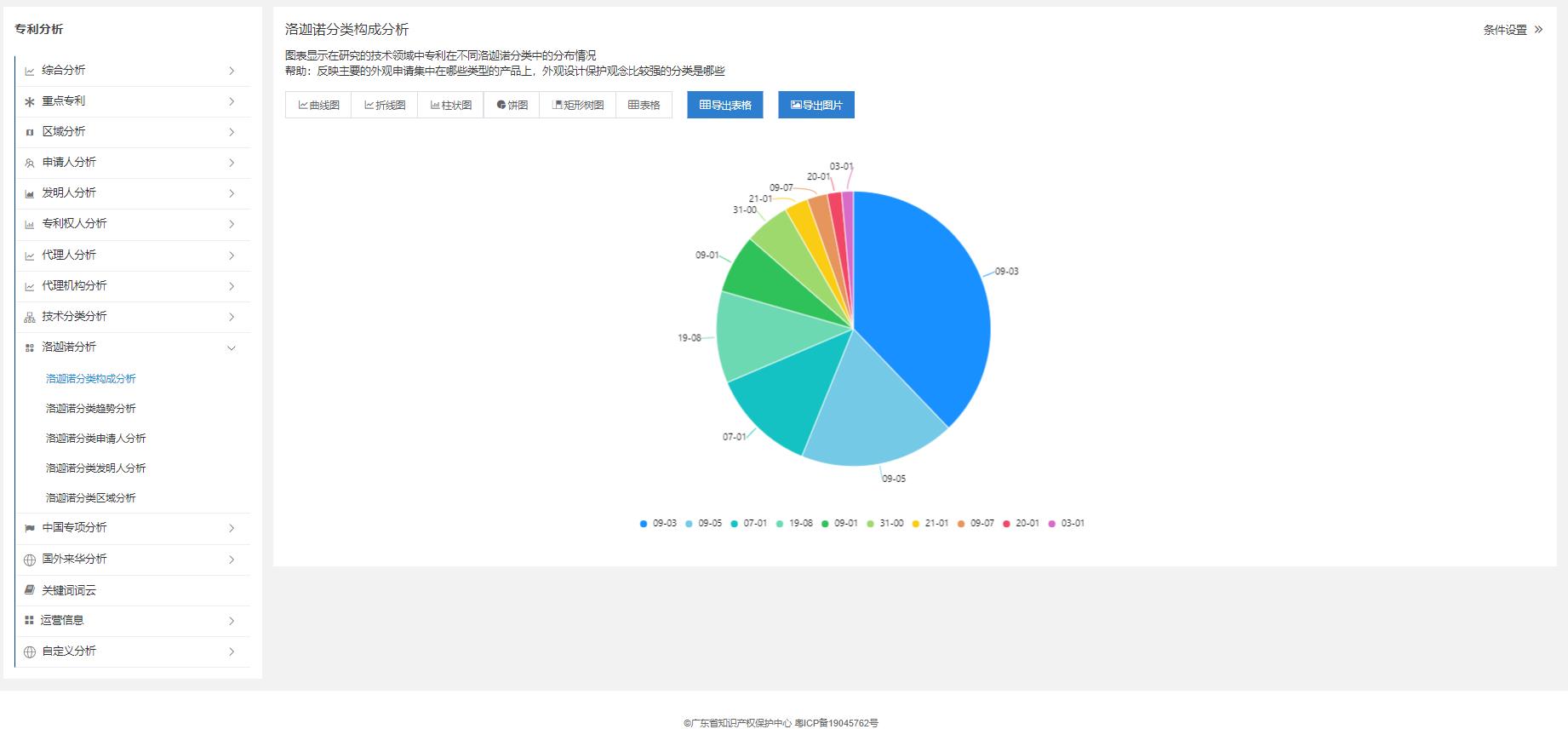Screen dimensions: 1568x729
Task: Click the 申请人分析 people icon
Action: pos(30,164)
